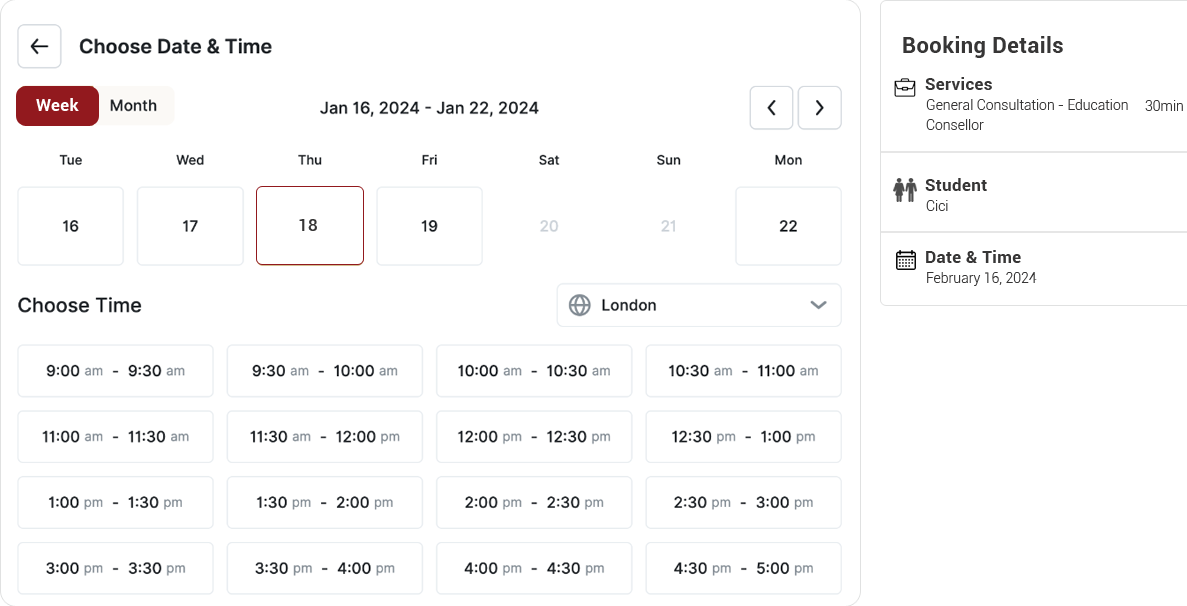Click the Student people icon
Screen dimensions: 1187x606
pyautogui.click(x=905, y=188)
